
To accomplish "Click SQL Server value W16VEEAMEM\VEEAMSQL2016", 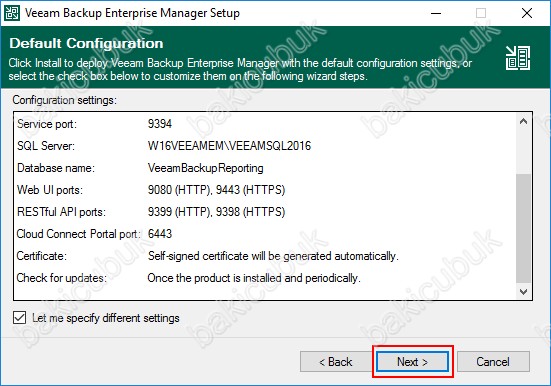I will (229, 146).
